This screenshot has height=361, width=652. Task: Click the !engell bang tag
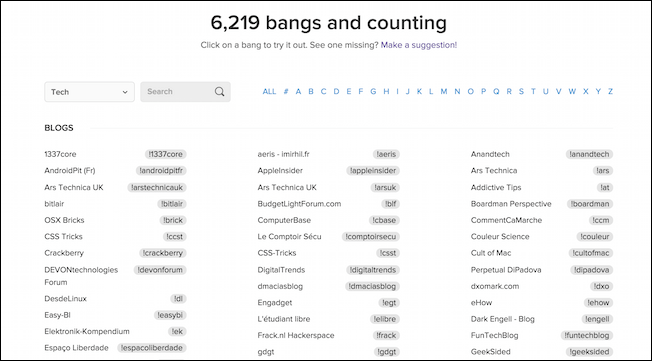click(x=597, y=319)
